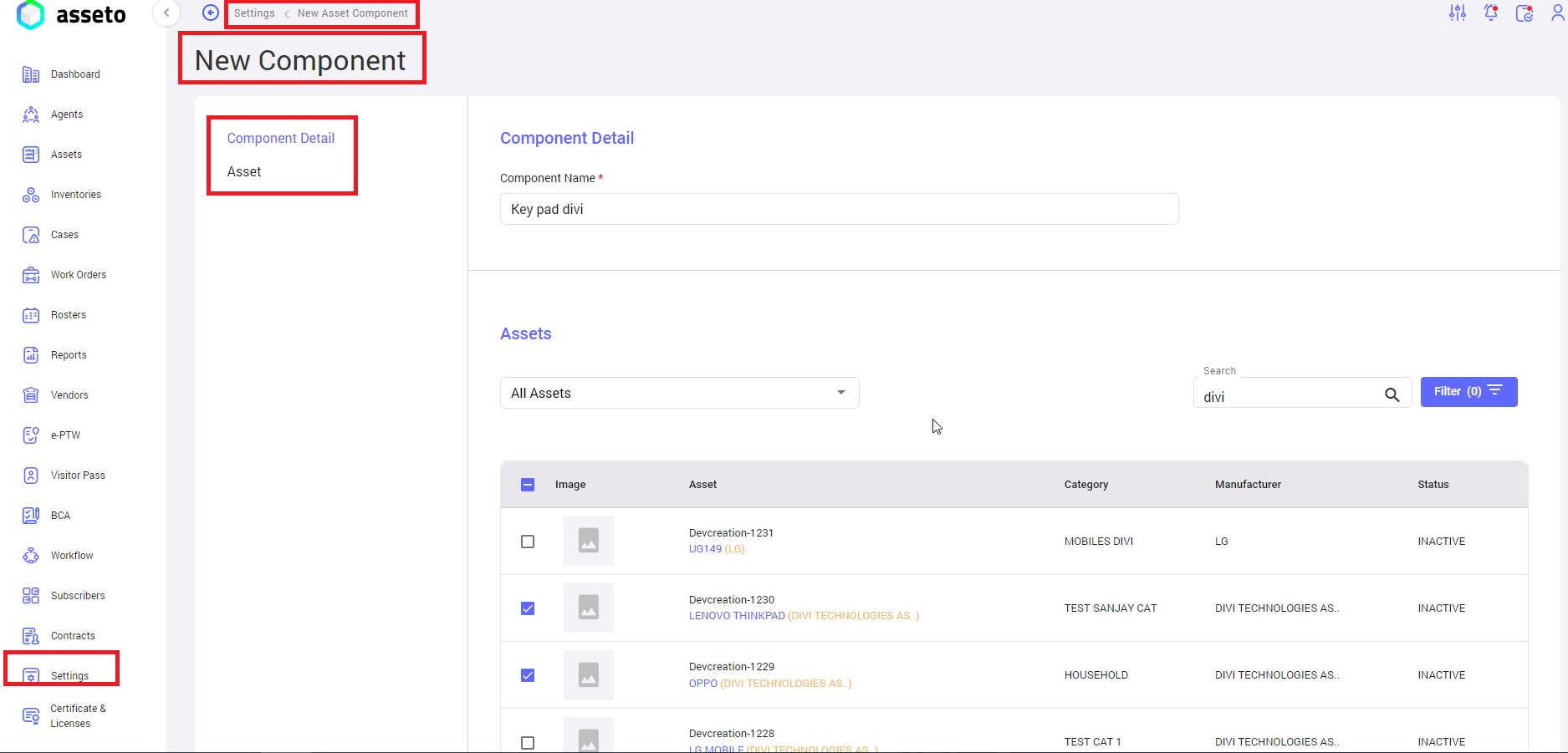Check the Devcreation-1231 row checkbox
The image size is (1568, 753).
(528, 542)
